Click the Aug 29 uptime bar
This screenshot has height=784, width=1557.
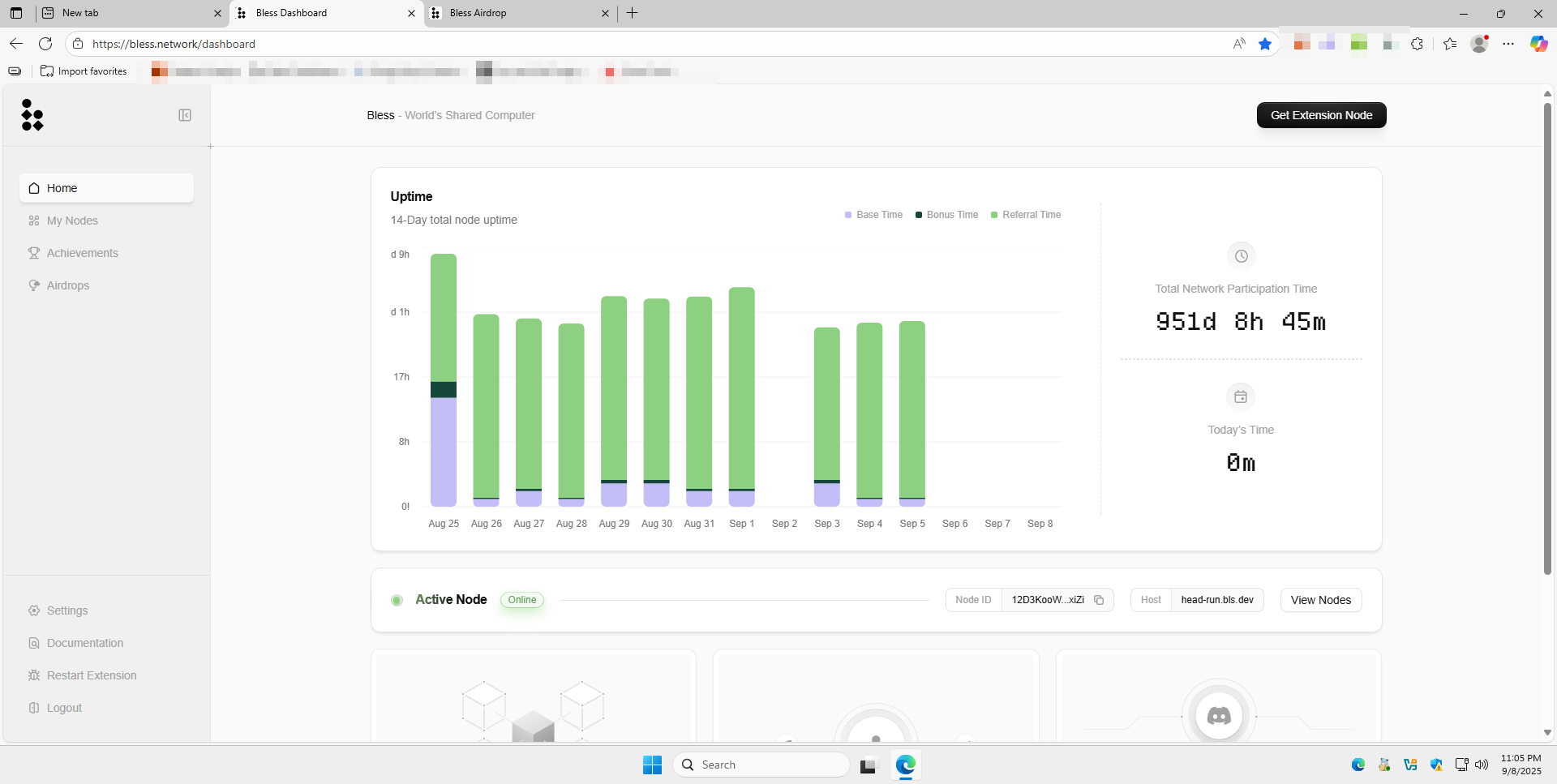614,401
